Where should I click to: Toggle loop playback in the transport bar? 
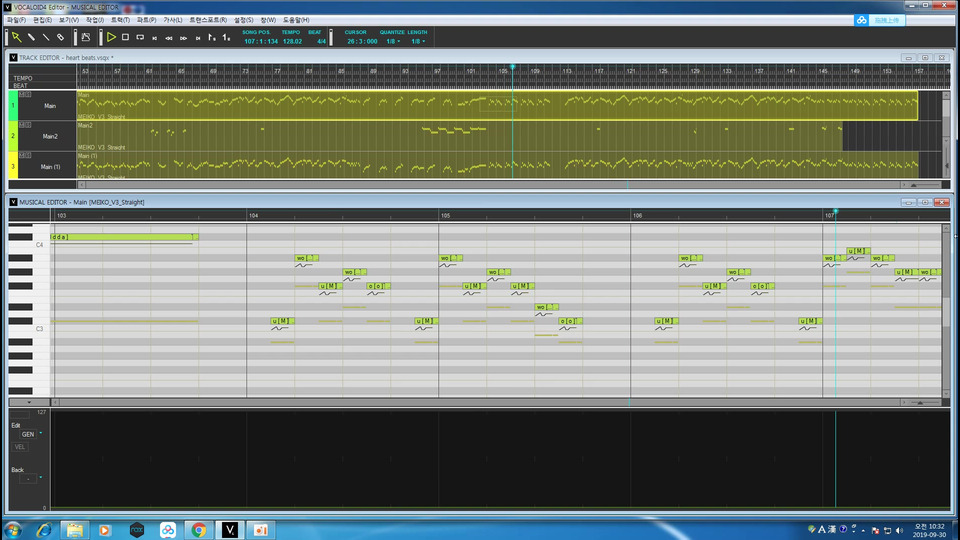(140, 37)
